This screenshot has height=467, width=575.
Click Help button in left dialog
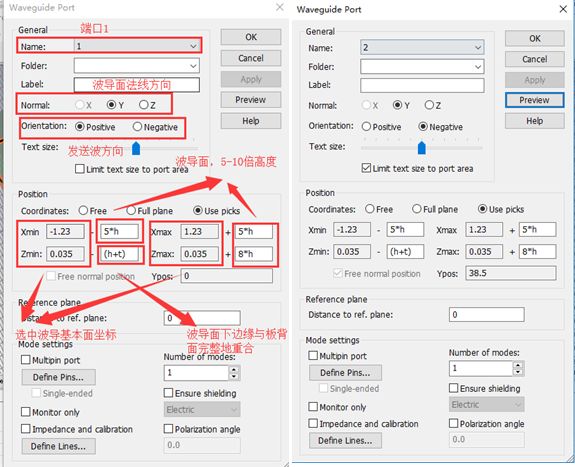pos(251,121)
